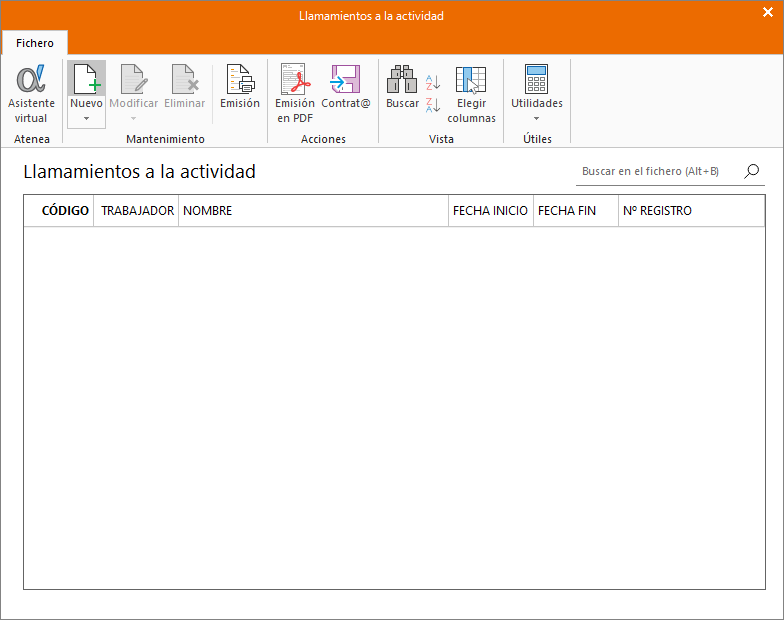Click the Nuevo document icon
The width and height of the screenshot is (784, 620).
pos(86,79)
